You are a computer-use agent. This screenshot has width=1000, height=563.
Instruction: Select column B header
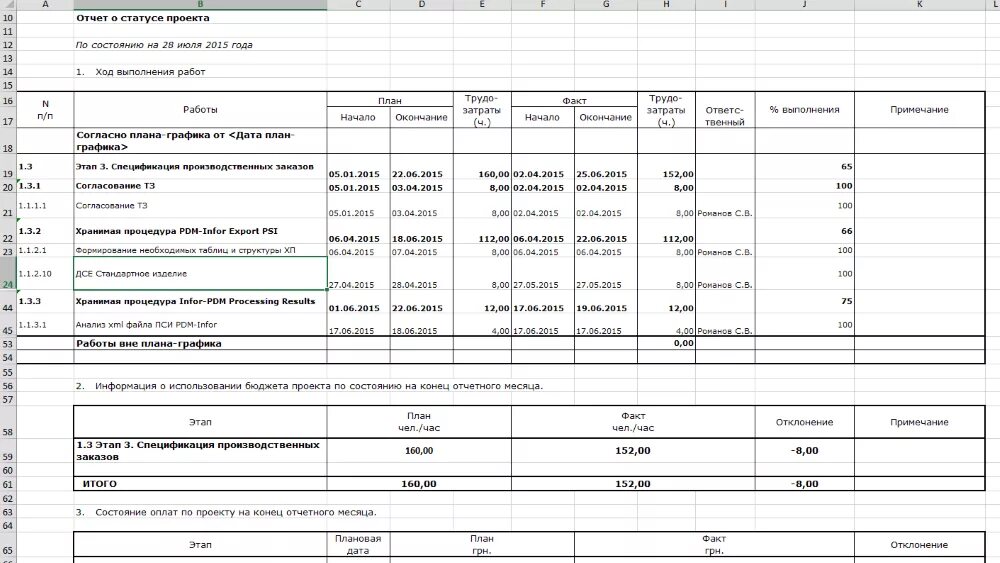point(200,4)
